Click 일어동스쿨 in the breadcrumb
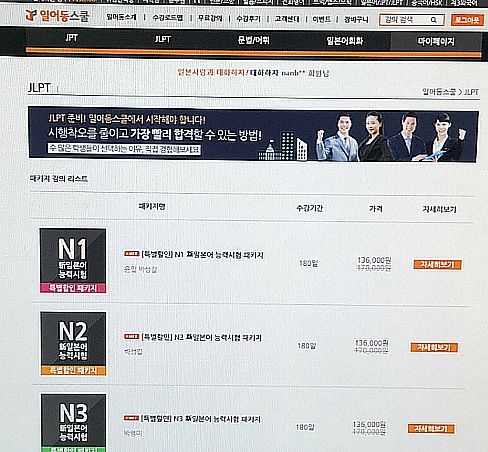488x452 pixels. coord(439,91)
